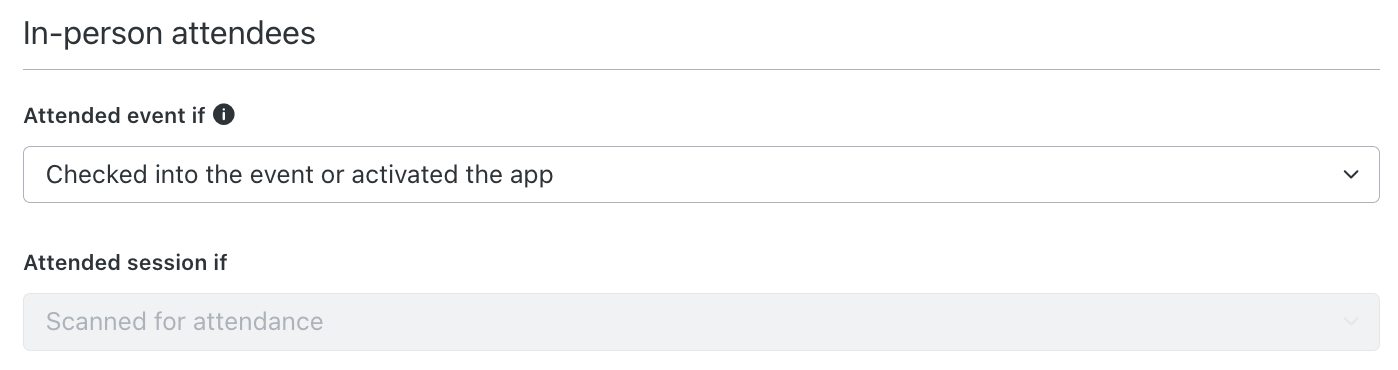Click the divider line under In-person attendees
This screenshot has height=370, width=1398.
tap(701, 69)
